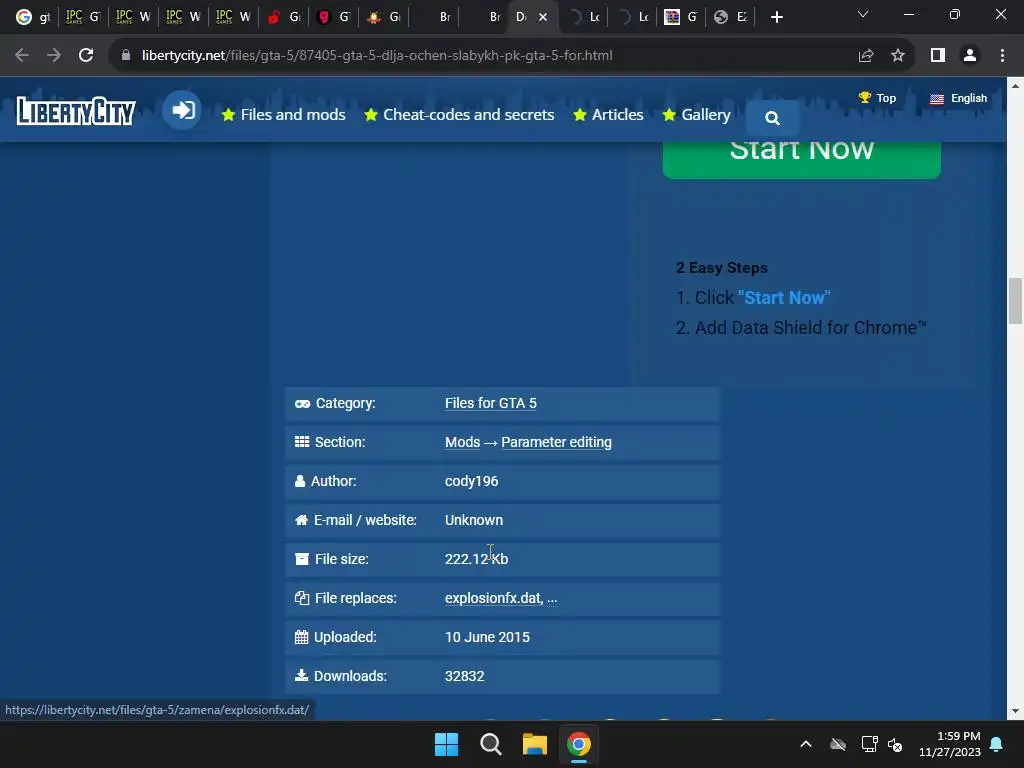Click the muted volume tray icon
This screenshot has height=768, width=1024.
(895, 744)
